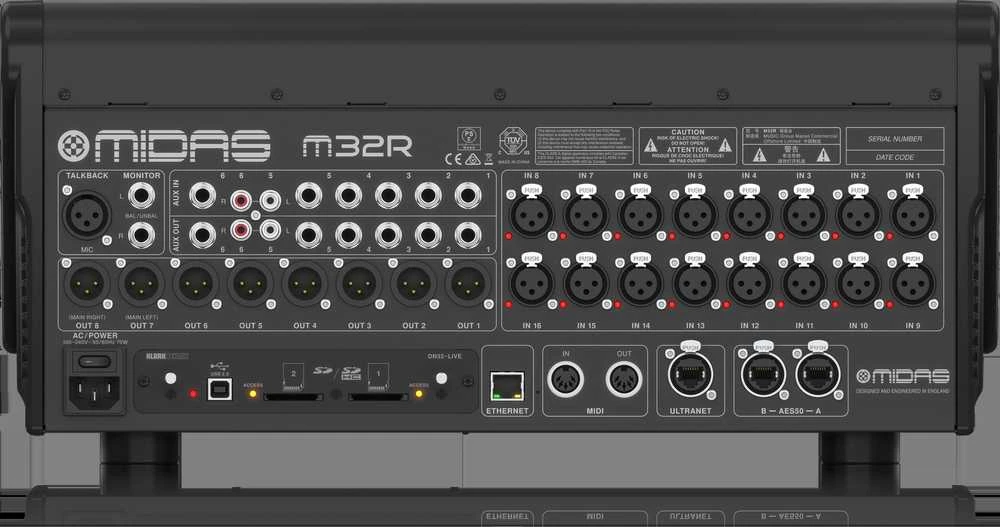Click the IN 8 XLR input
The image size is (1000, 527).
point(531,216)
